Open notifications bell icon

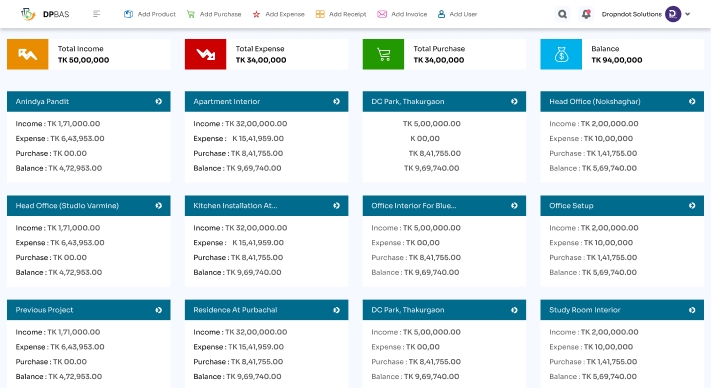(586, 14)
